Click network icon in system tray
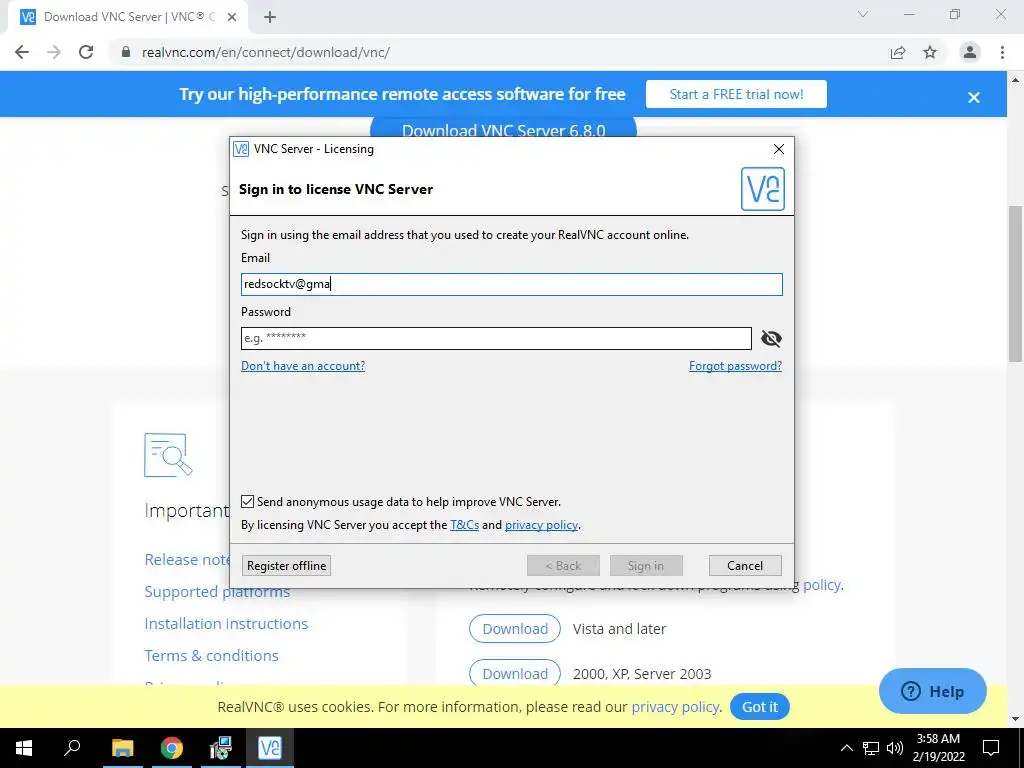Viewport: 1024px width, 768px height. coord(871,748)
